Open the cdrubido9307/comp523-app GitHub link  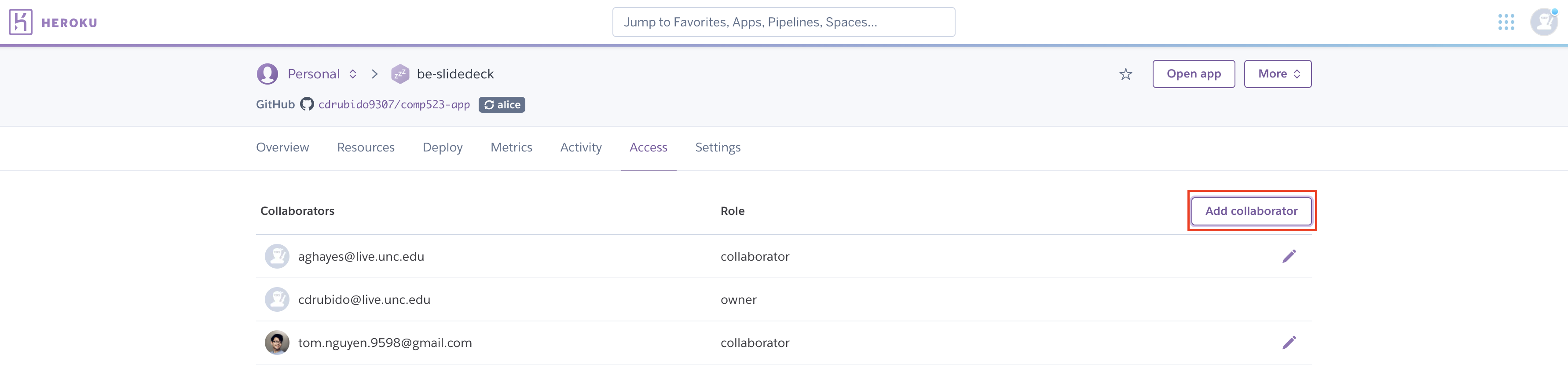click(394, 105)
